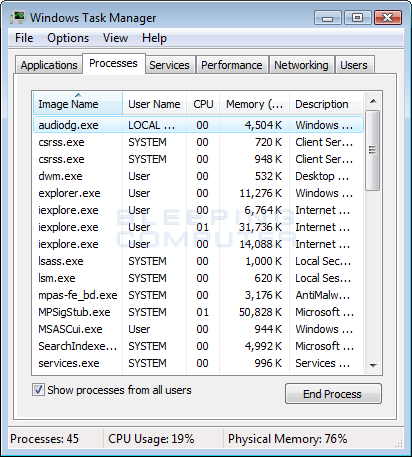Image resolution: width=412 pixels, height=457 pixels.
Task: Click the Desktop ... description cell
Action: [322, 176]
